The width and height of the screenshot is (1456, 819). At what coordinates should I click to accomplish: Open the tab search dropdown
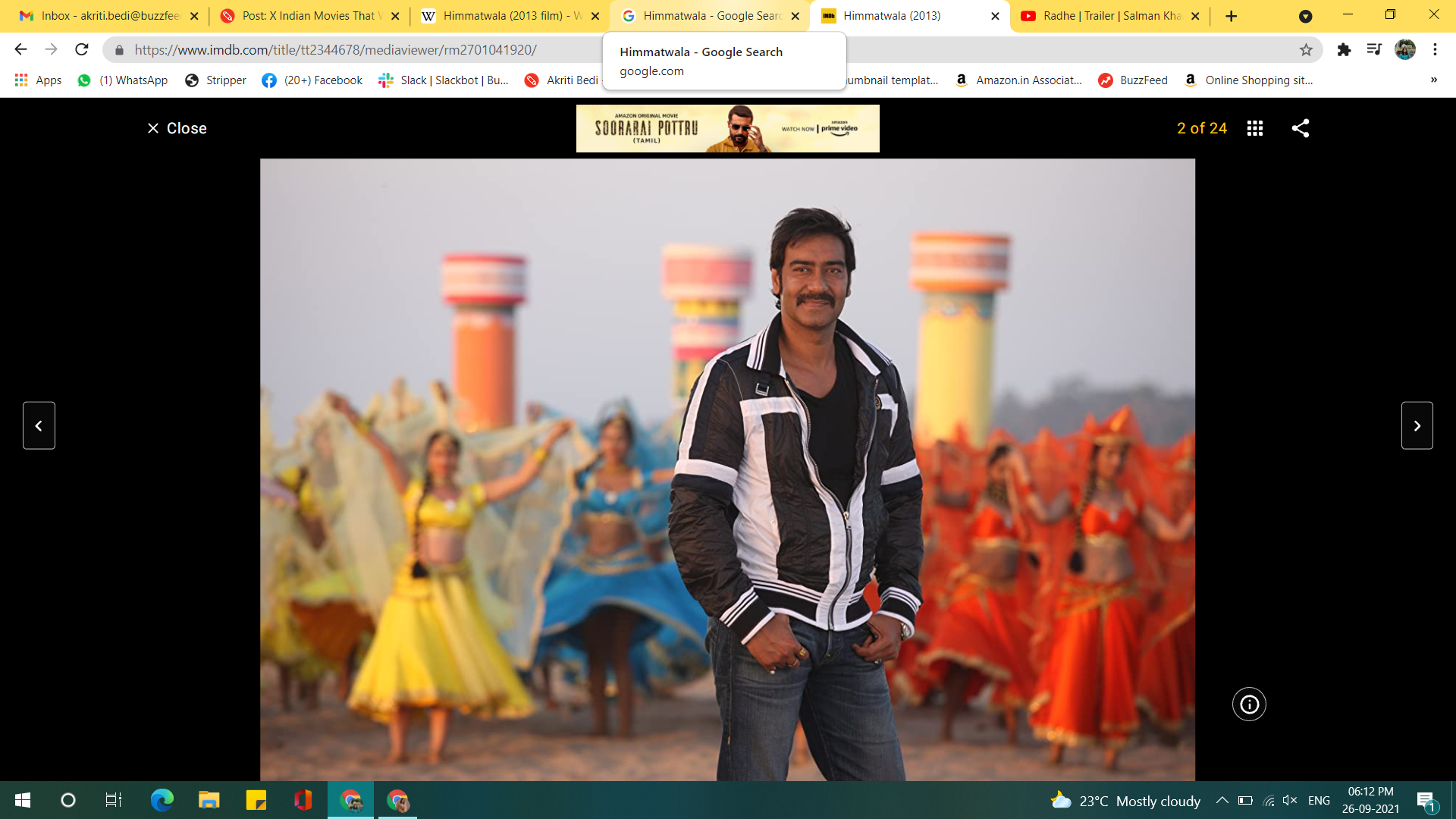pyautogui.click(x=1305, y=16)
